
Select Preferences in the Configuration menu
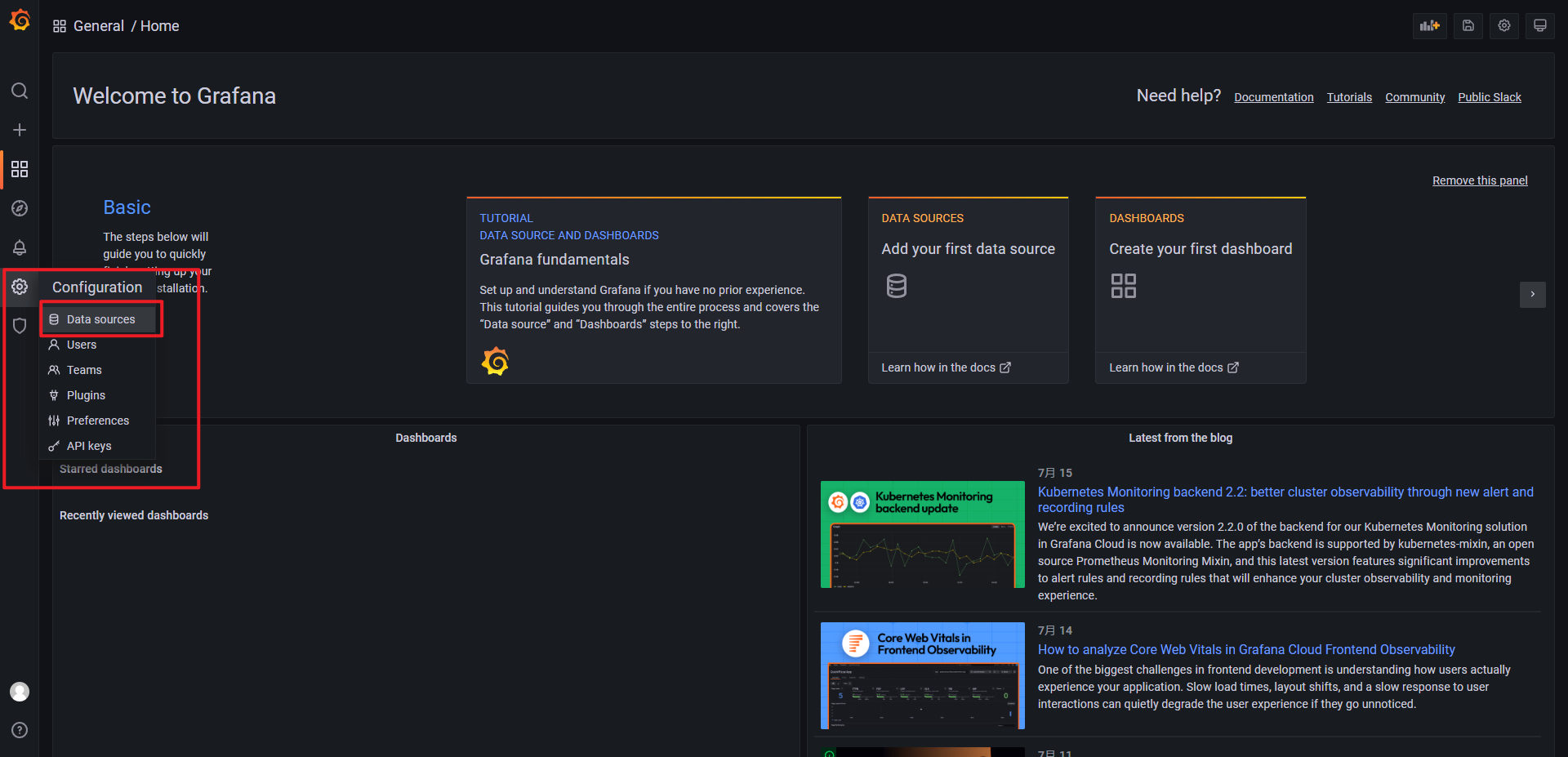coord(98,421)
